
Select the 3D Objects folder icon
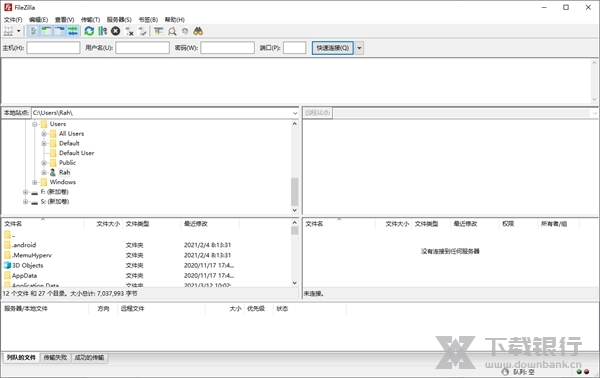click(7, 265)
